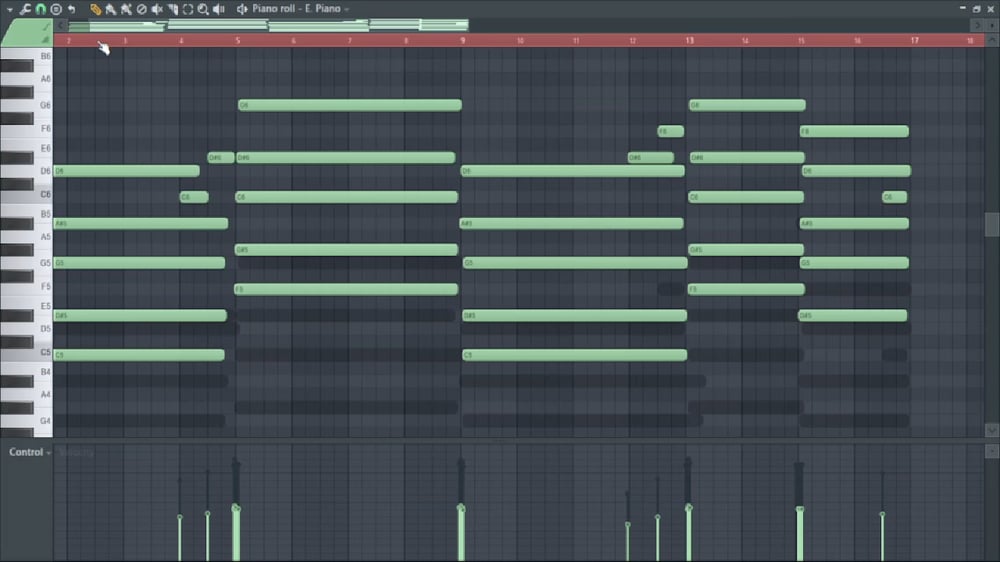Select the Paint brush tool
Viewport: 1000px width, 562px height.
[x=111, y=9]
